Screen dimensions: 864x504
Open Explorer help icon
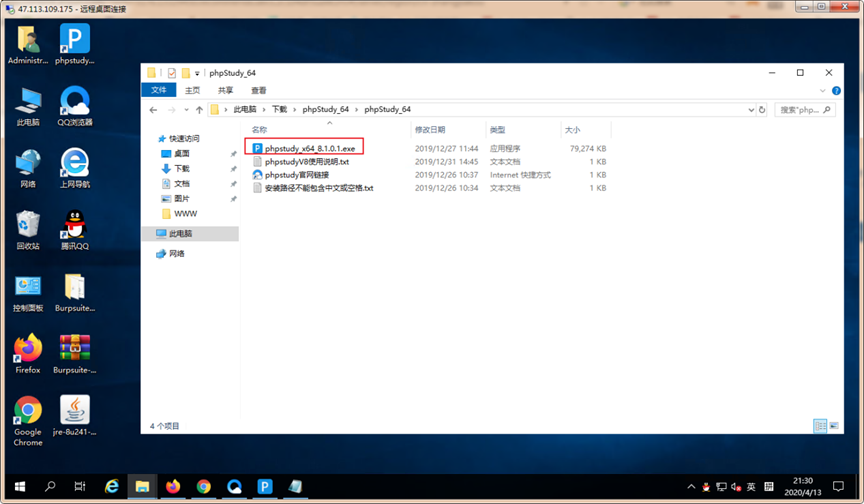(x=836, y=90)
